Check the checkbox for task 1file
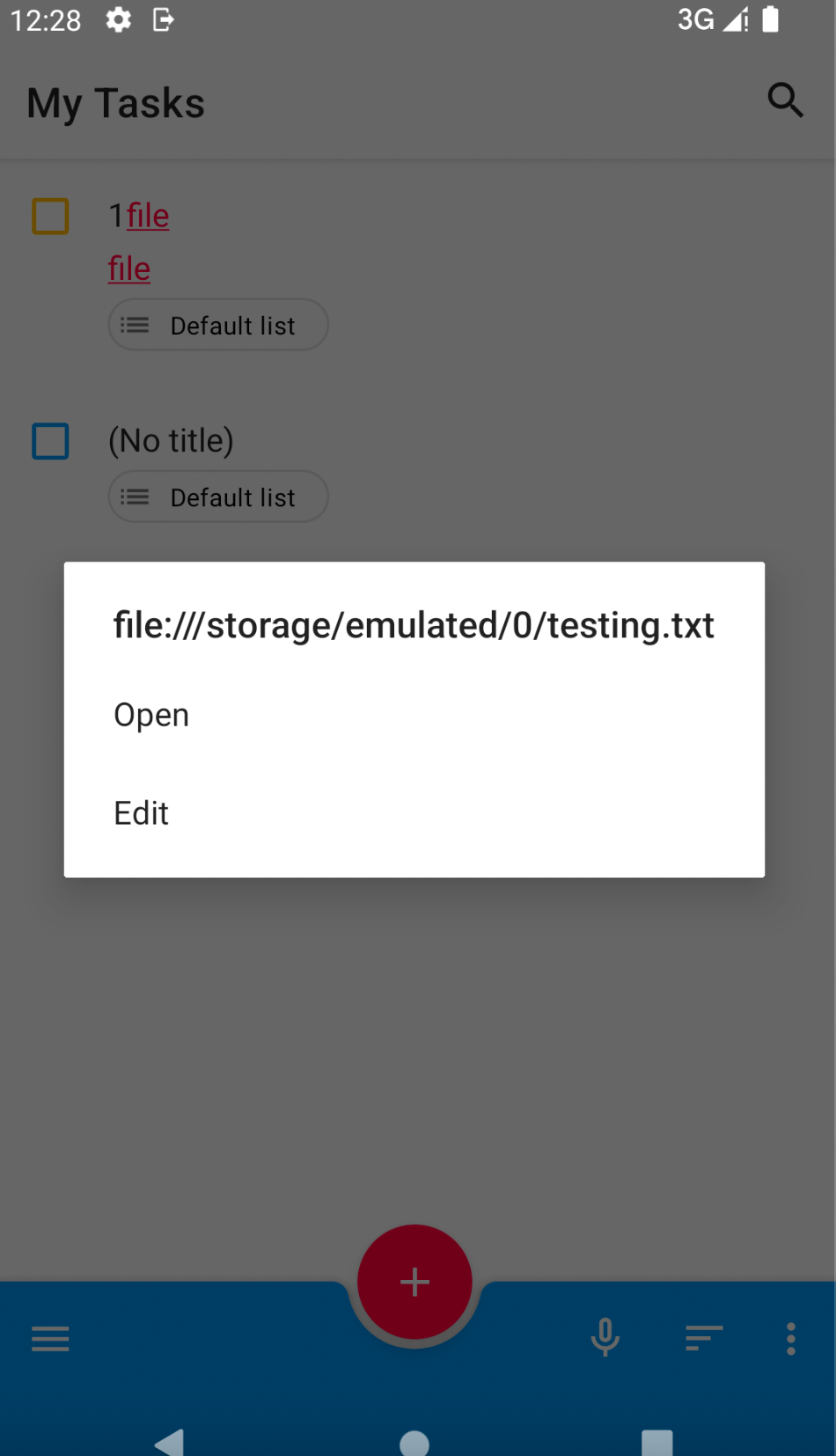836x1456 pixels. click(50, 216)
